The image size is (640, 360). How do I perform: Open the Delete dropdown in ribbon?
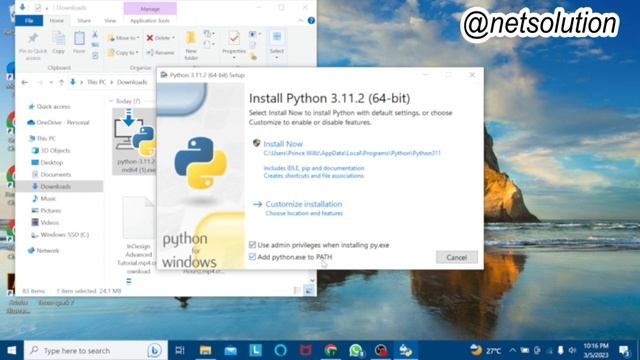point(160,38)
